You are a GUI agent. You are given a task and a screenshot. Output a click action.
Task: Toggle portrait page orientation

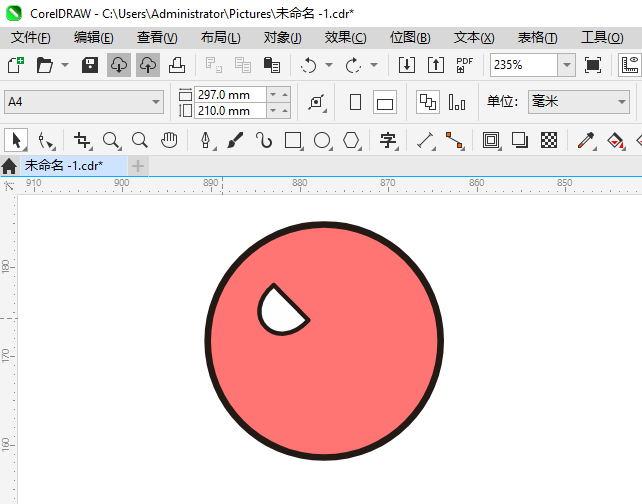(x=355, y=102)
